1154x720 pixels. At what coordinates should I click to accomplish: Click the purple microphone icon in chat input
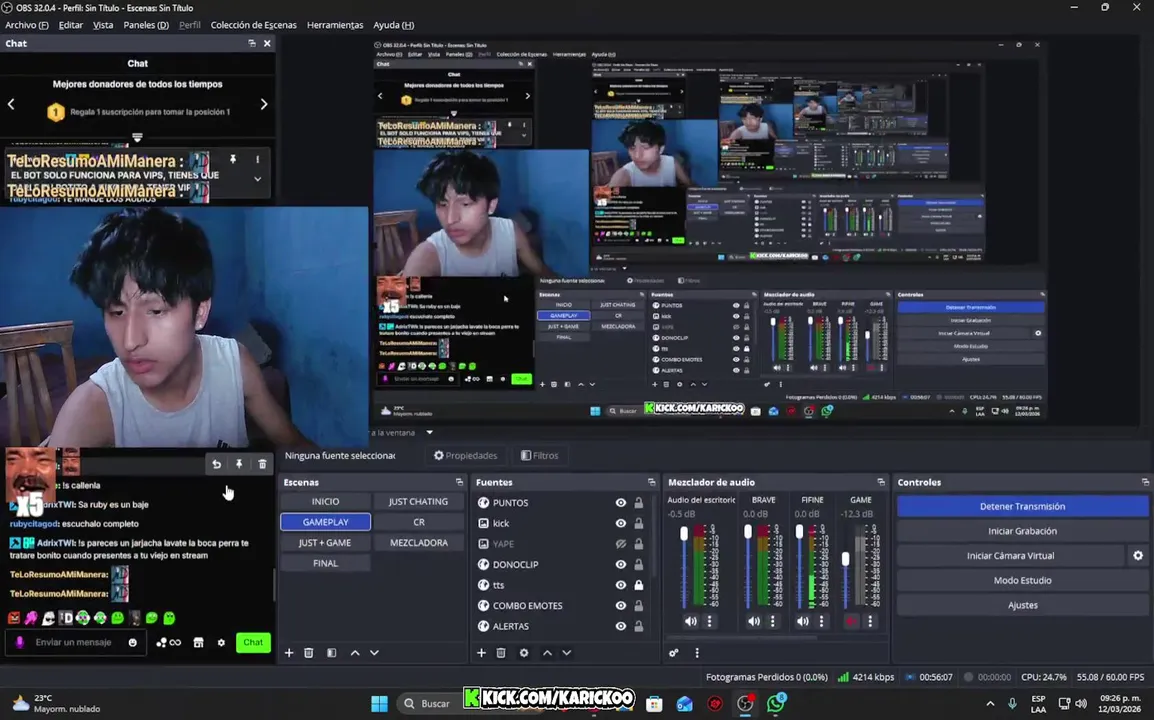coord(20,643)
